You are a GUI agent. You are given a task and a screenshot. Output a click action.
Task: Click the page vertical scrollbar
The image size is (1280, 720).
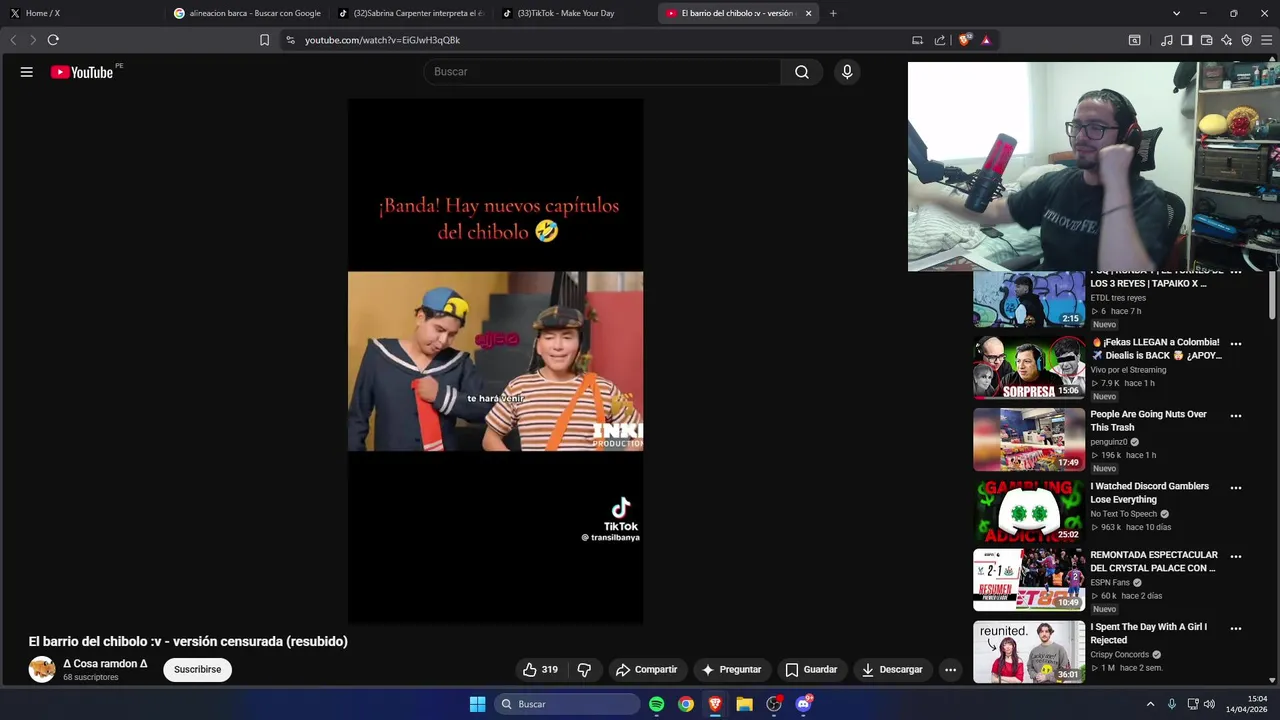pos(1273,294)
